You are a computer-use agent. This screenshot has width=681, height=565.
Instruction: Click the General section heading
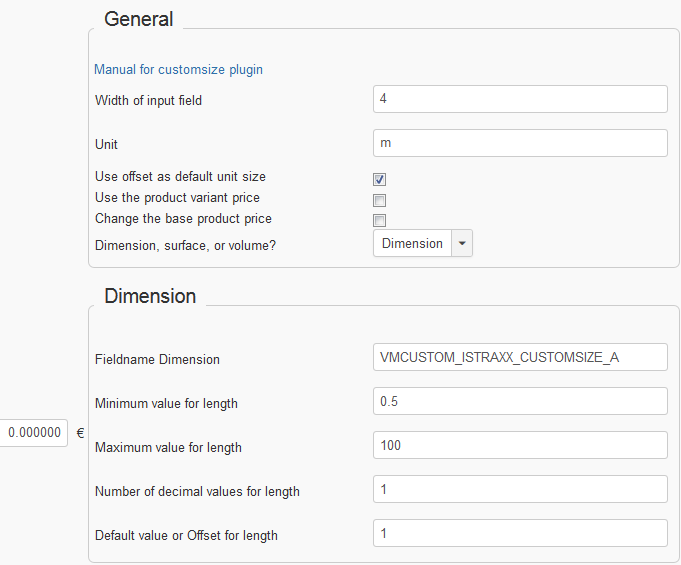click(x=139, y=19)
